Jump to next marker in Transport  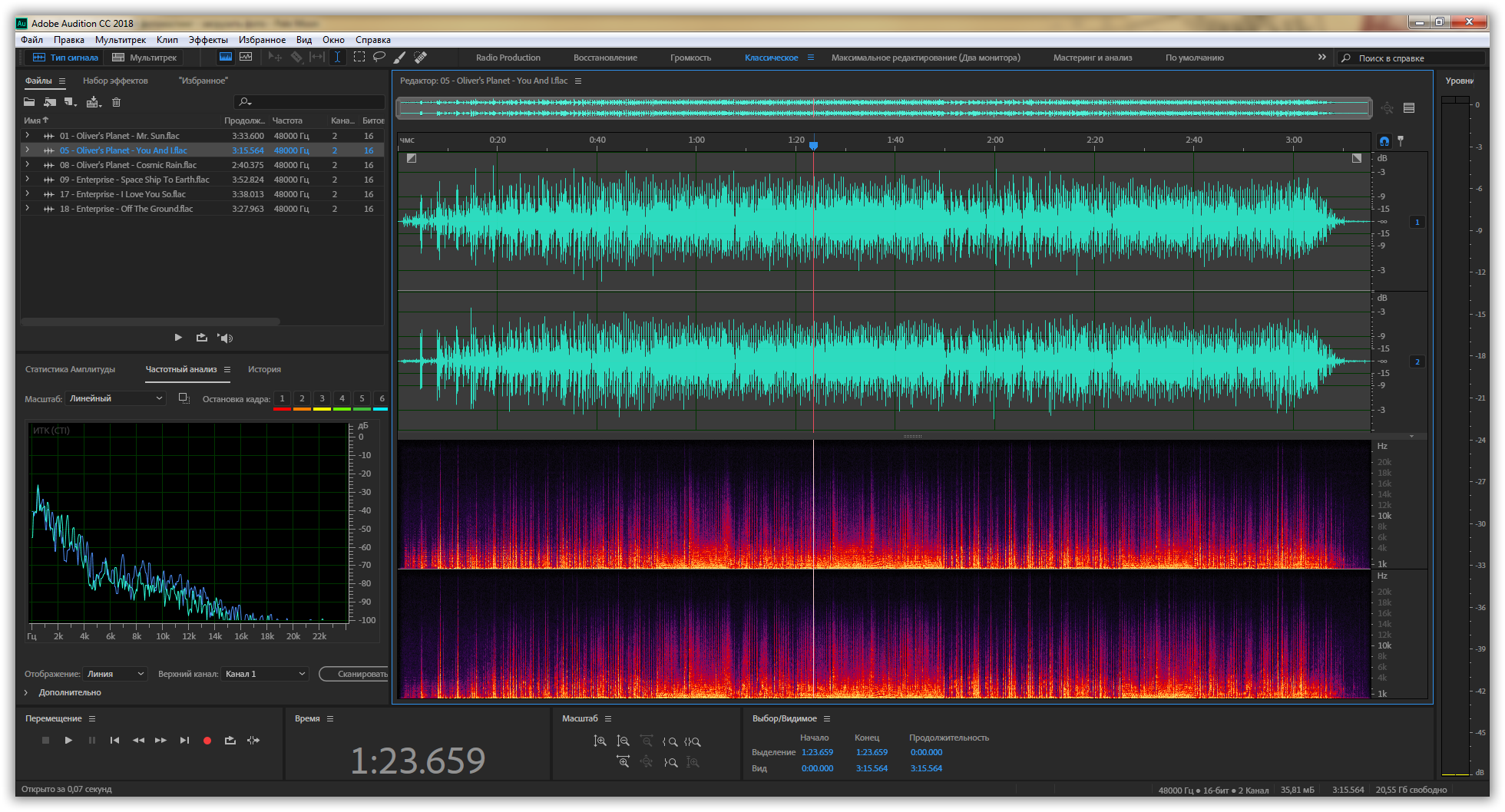[184, 741]
